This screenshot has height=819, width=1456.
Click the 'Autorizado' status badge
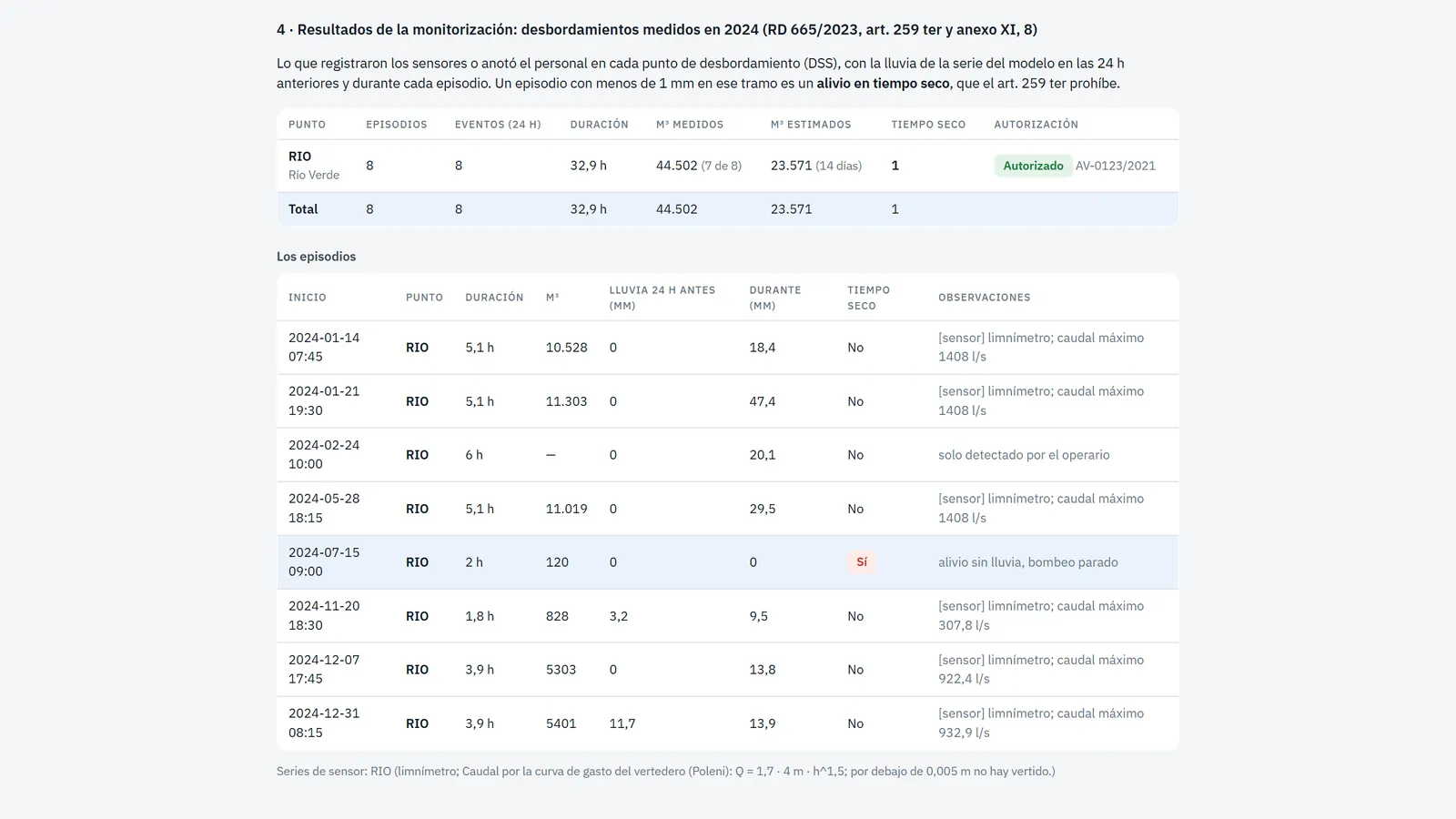[1033, 166]
